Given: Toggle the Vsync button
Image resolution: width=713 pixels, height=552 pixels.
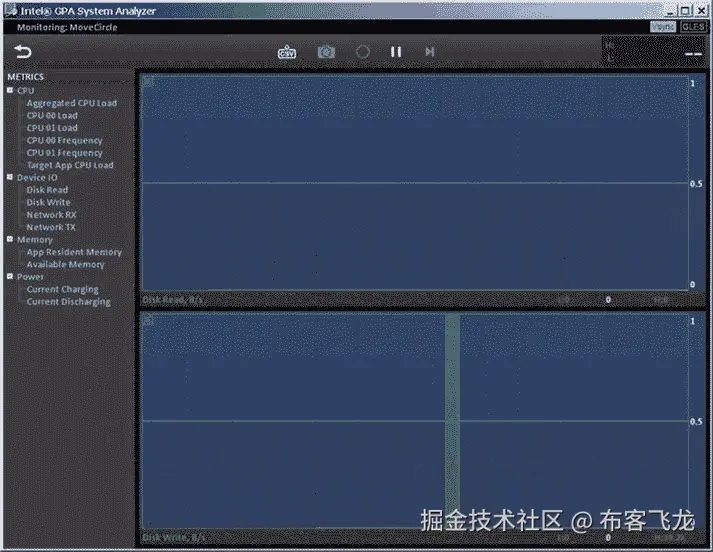Looking at the screenshot, I should tap(663, 27).
